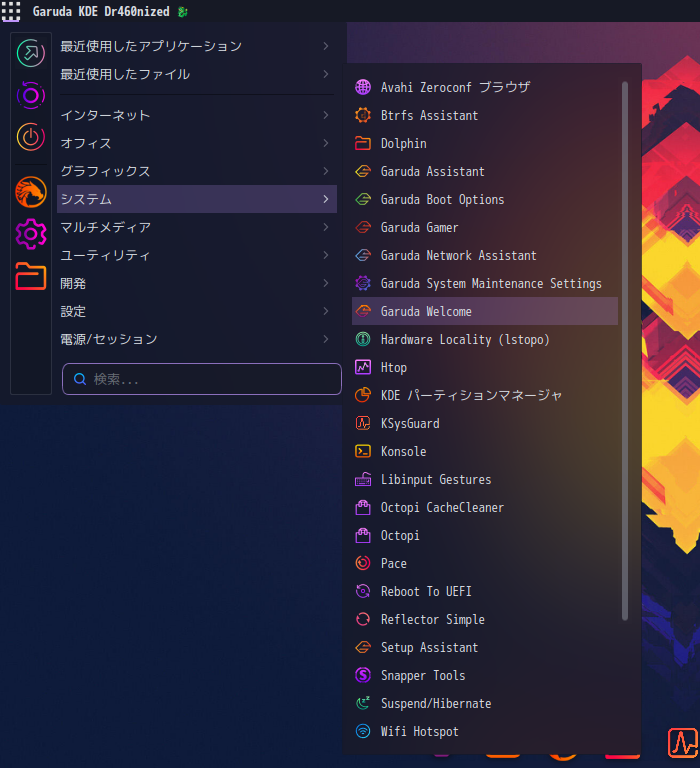Expand インターネット category chevron
Image resolution: width=700 pixels, height=768 pixels.
(x=326, y=115)
